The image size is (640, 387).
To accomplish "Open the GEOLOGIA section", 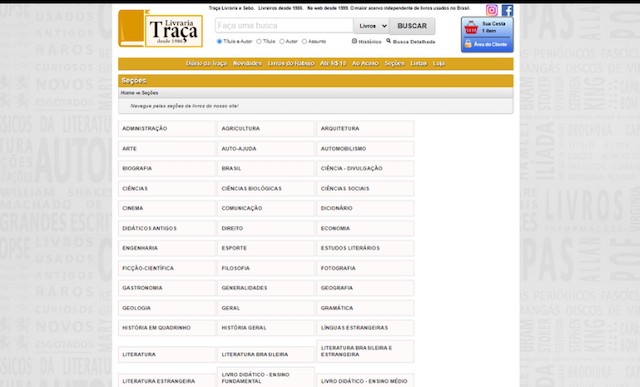I will click(167, 308).
